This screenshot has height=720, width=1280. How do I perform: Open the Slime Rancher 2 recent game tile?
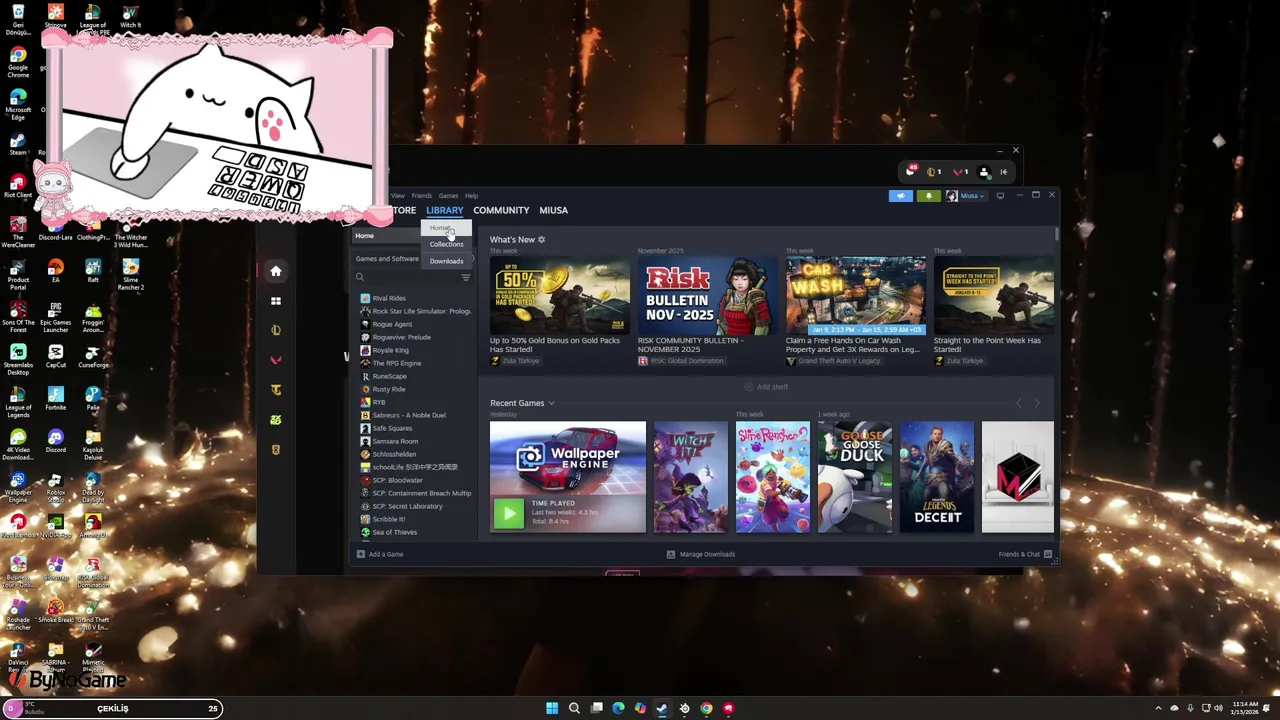click(x=773, y=477)
